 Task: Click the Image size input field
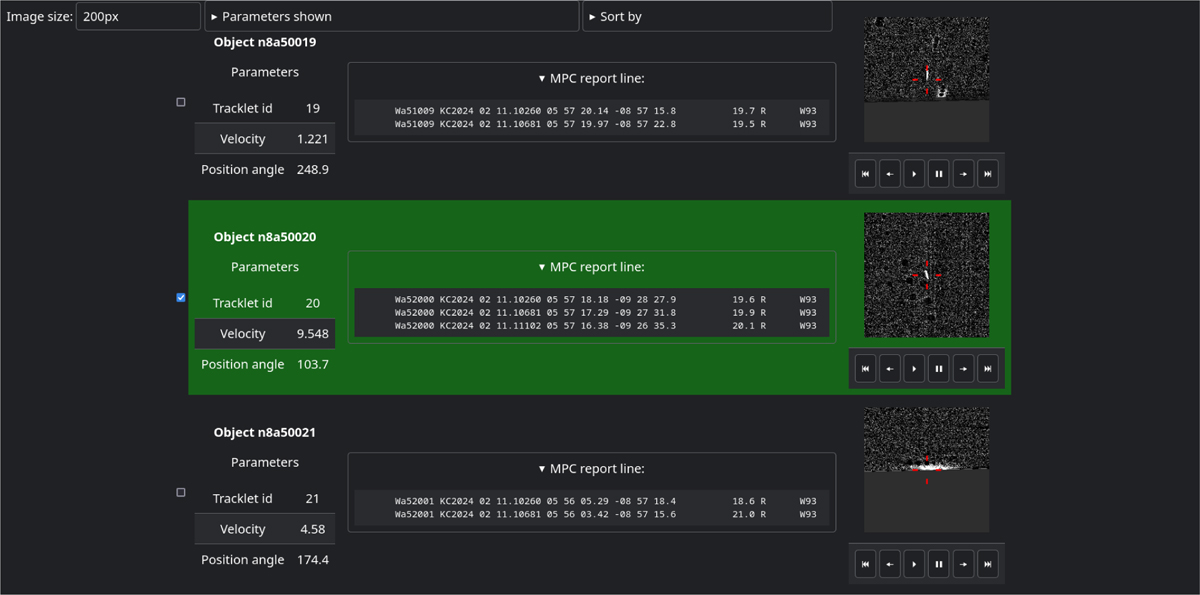tap(138, 16)
